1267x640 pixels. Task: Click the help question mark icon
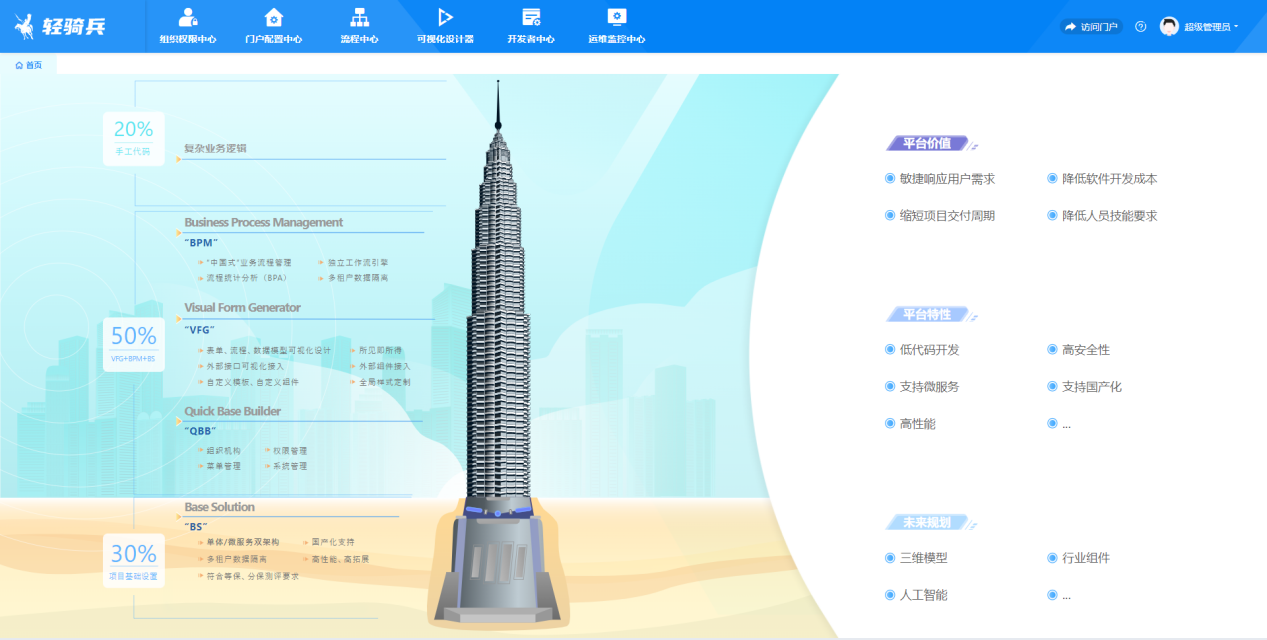1140,27
